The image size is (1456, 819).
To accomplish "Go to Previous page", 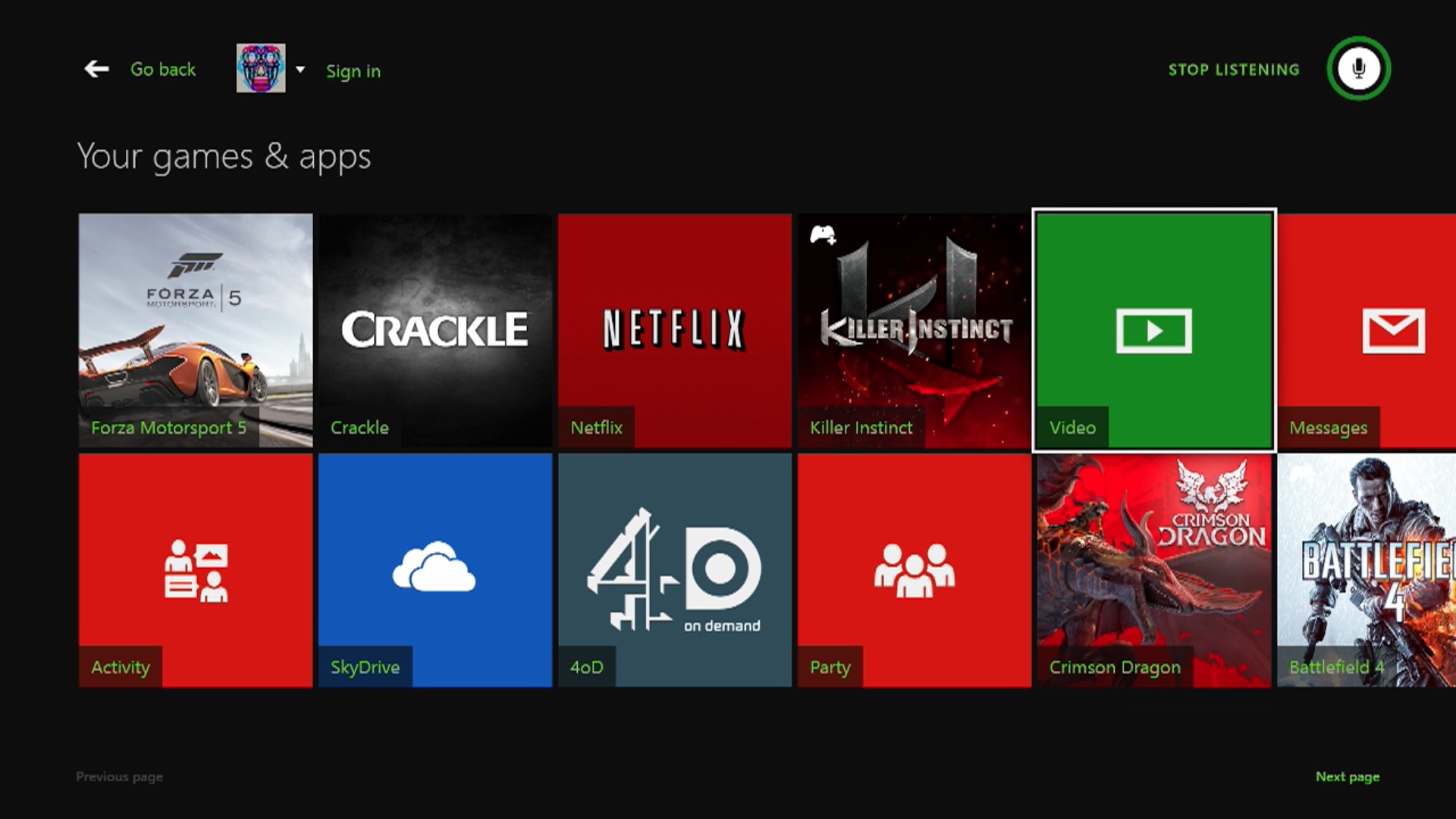I will pyautogui.click(x=119, y=777).
